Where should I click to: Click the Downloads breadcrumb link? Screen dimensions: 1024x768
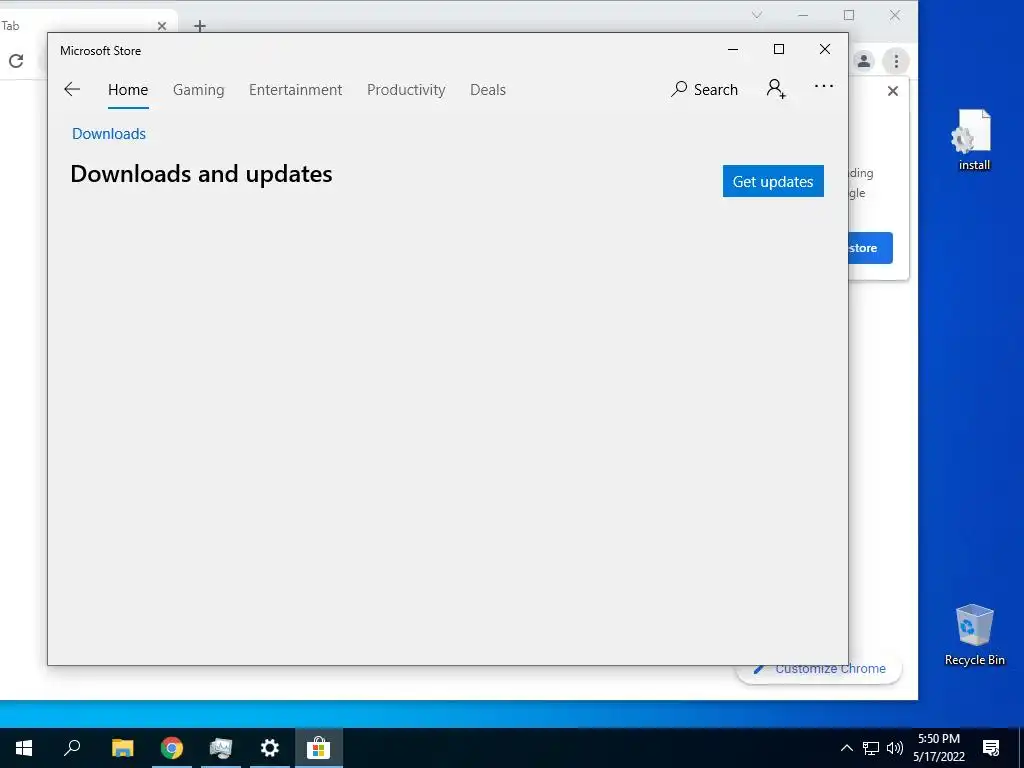tap(109, 134)
